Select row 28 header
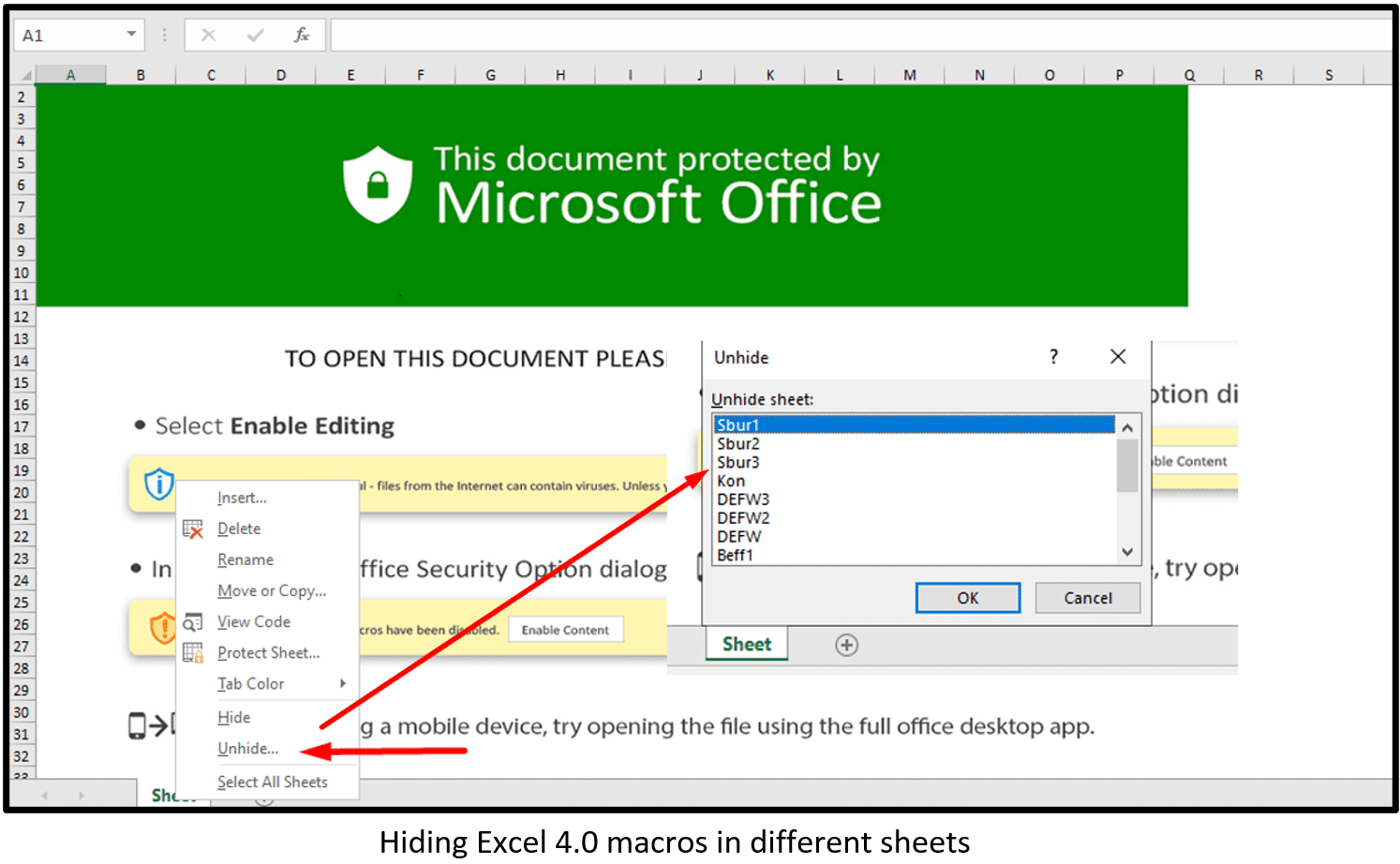The width and height of the screenshot is (1400, 864). 22,668
